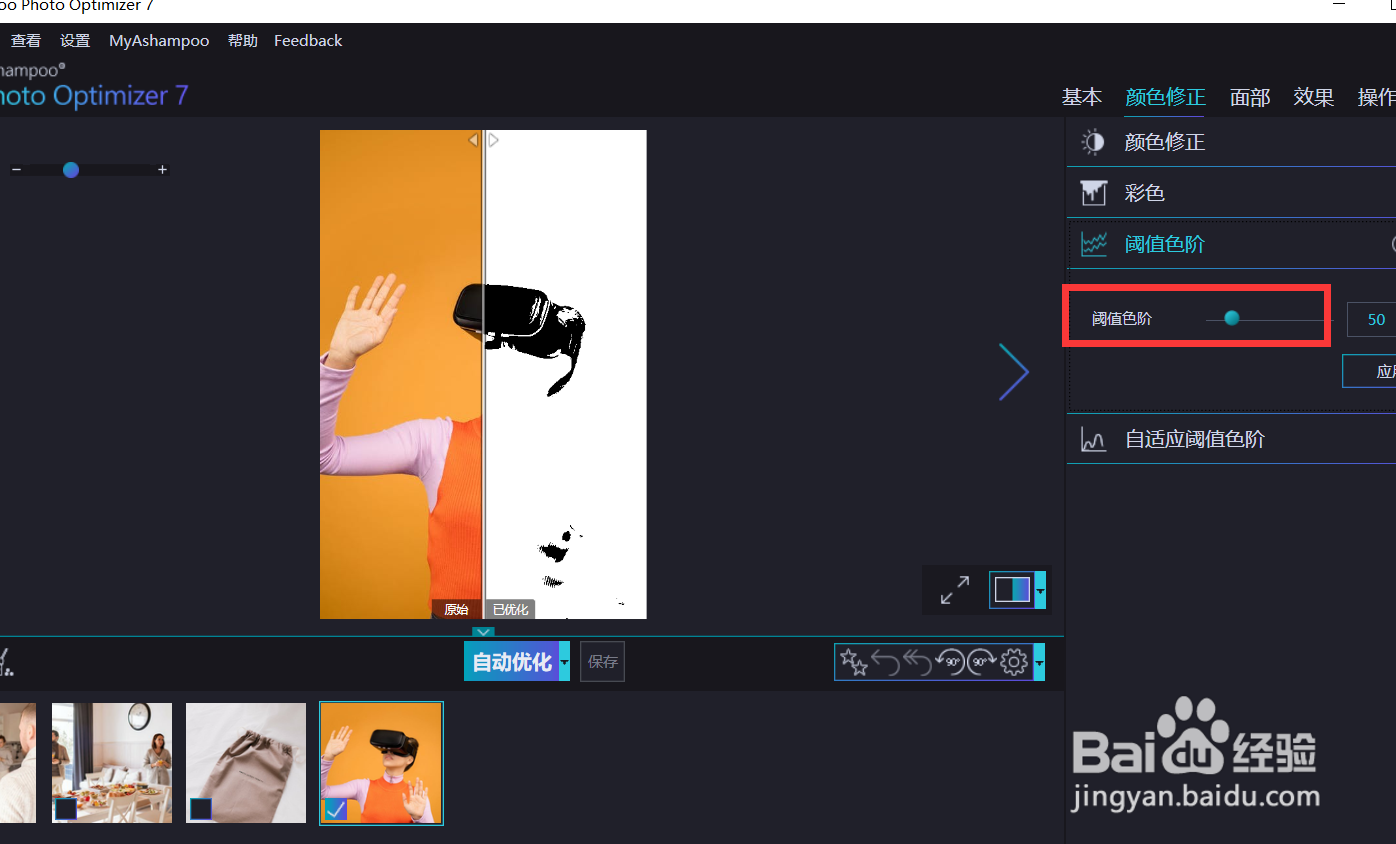Image resolution: width=1396 pixels, height=844 pixels.
Task: Expand the 颜色修正 section header
Action: click(1231, 142)
